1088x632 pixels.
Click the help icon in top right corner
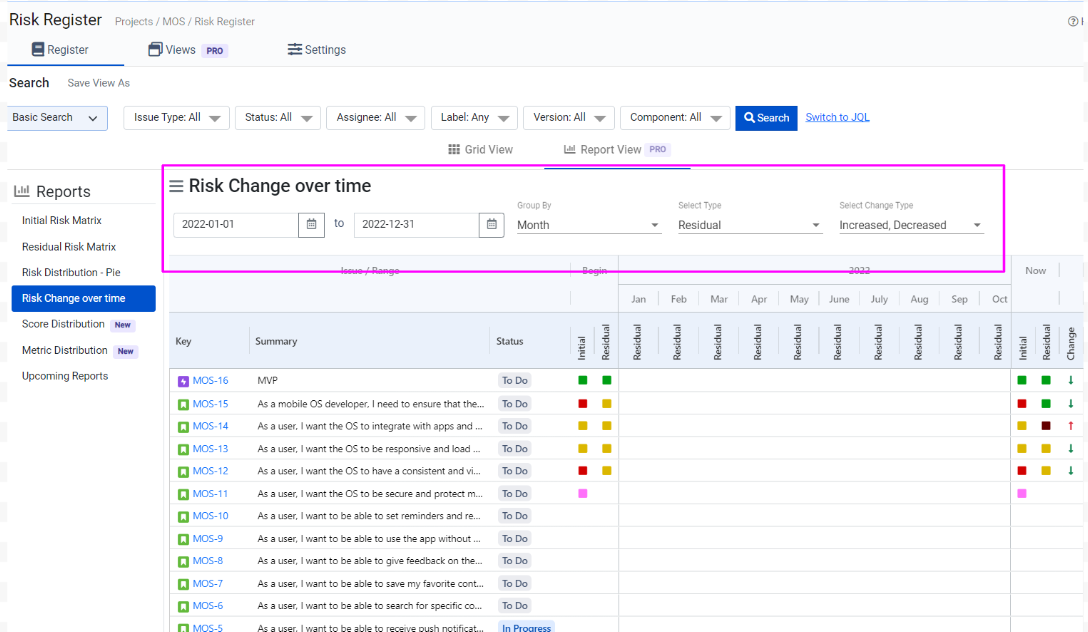[1073, 21]
